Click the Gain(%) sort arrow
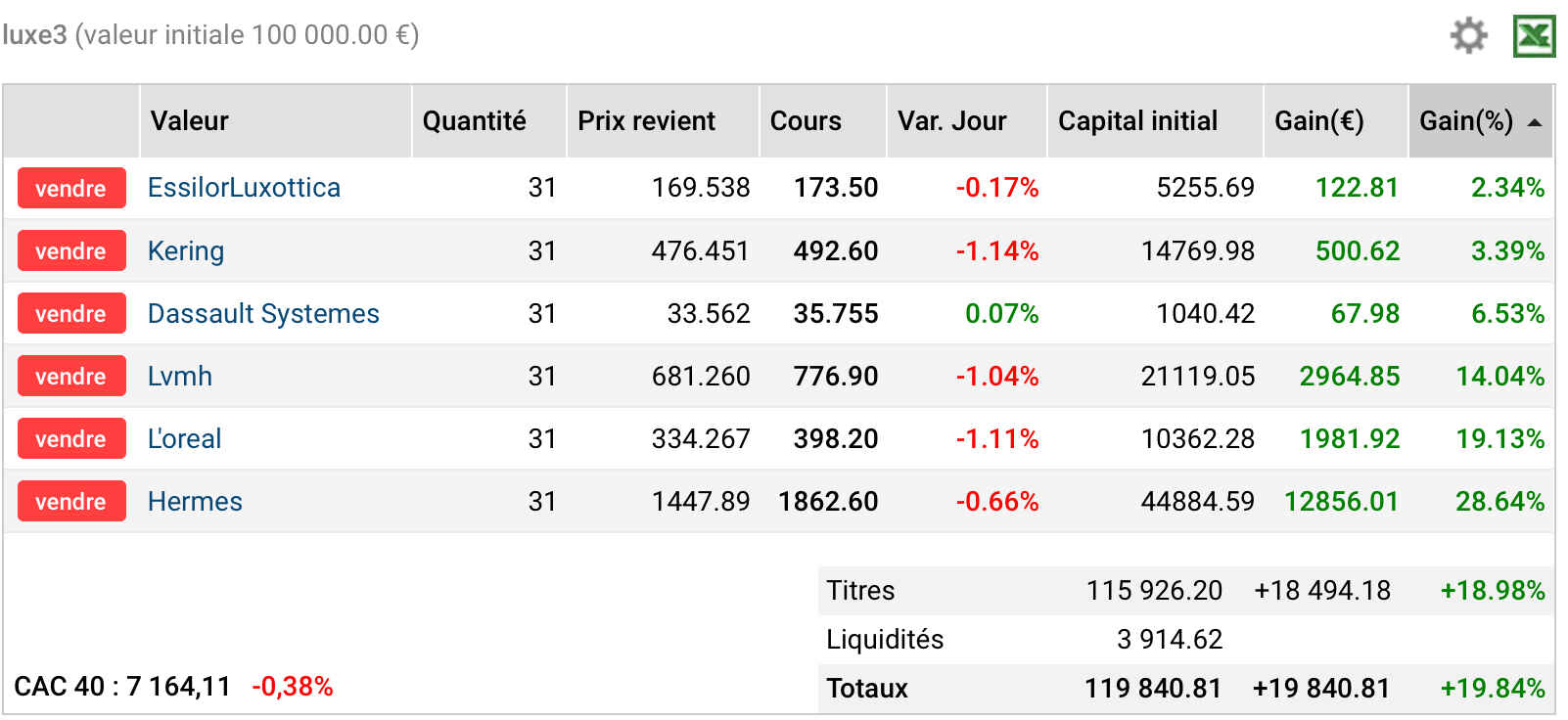The width and height of the screenshot is (1568, 720). coord(1535,122)
